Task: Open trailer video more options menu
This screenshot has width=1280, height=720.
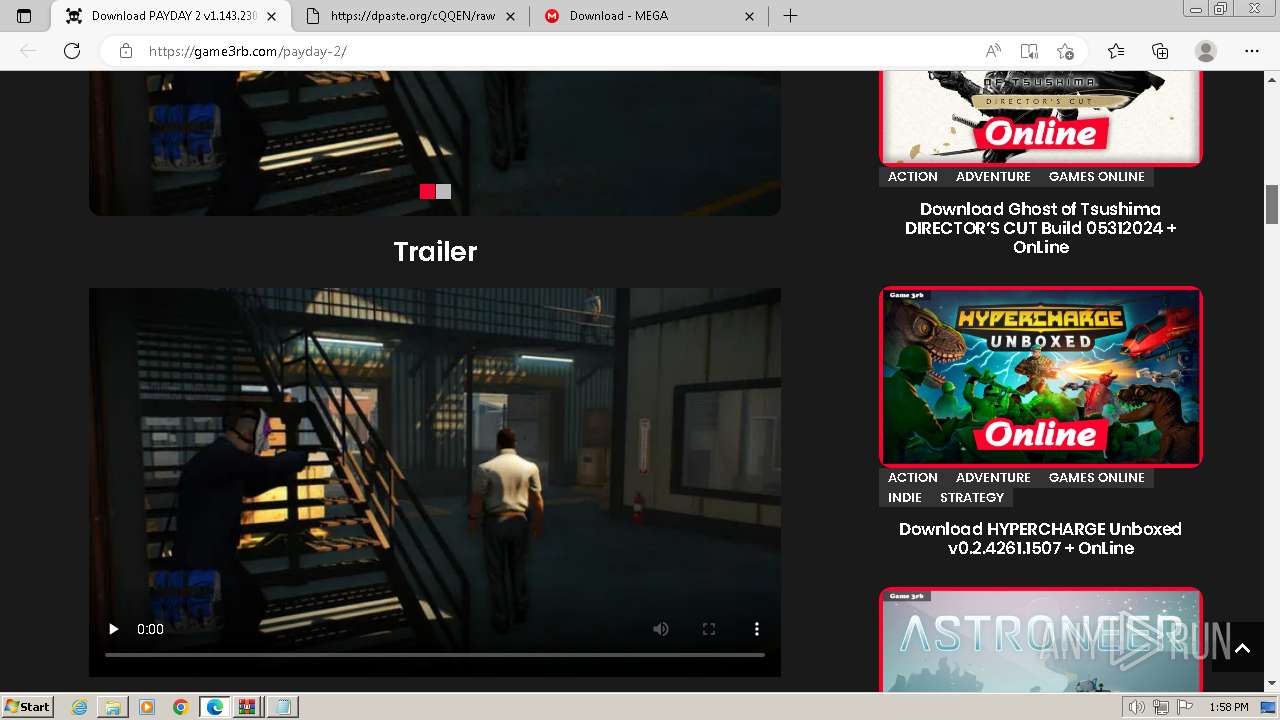Action: click(x=757, y=629)
